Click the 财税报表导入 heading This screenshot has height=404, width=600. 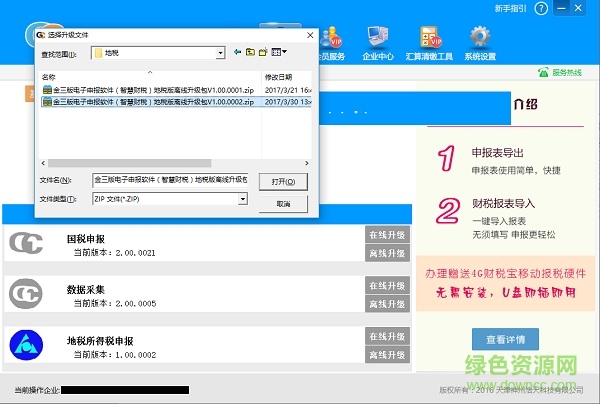[503, 203]
